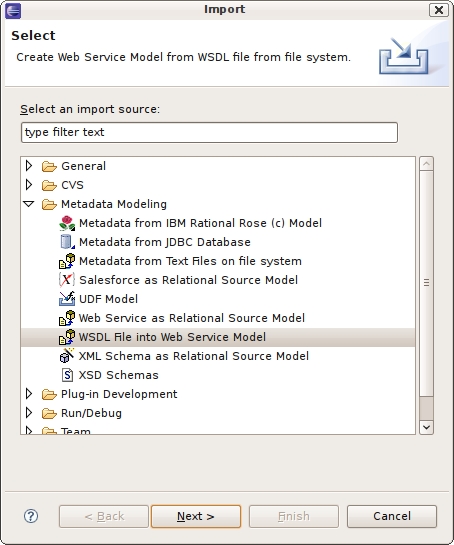Click the Rational Rose icon
454x545 pixels.
pyautogui.click(x=67, y=223)
